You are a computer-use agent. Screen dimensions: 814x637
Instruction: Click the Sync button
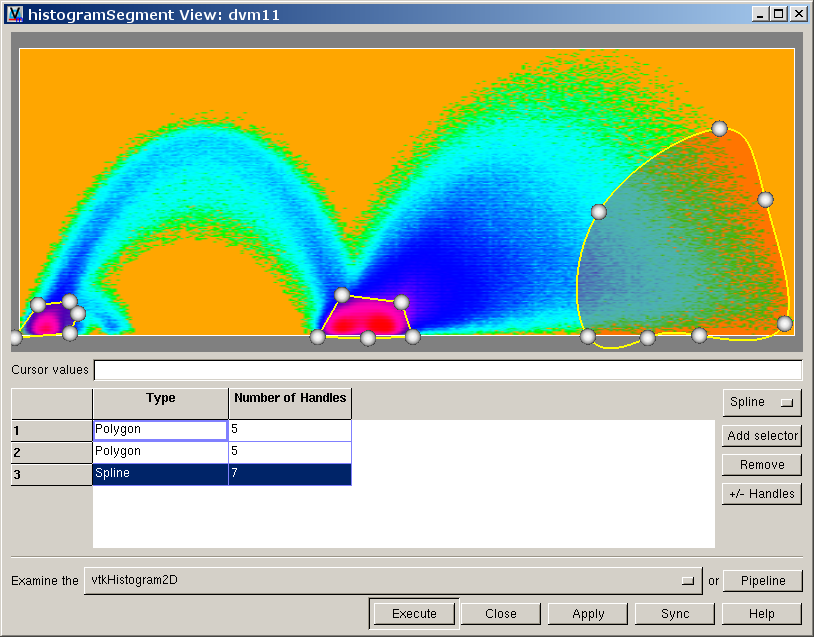coord(675,614)
